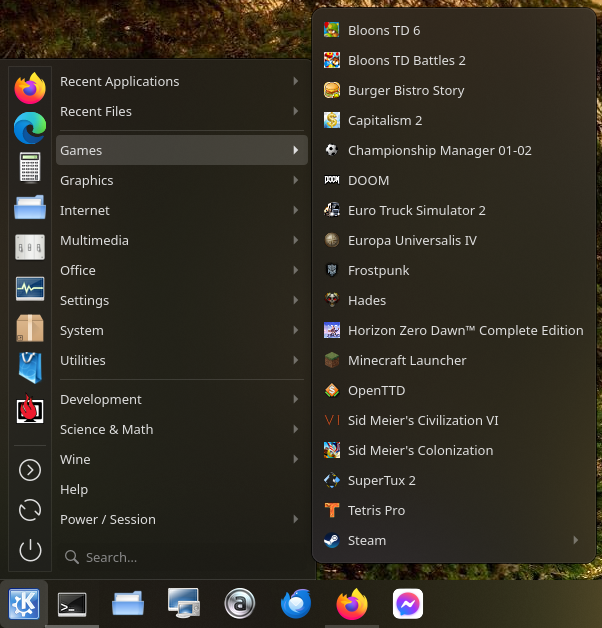Open Konsole terminal from the taskbar
This screenshot has height=628, width=602.
click(72, 604)
